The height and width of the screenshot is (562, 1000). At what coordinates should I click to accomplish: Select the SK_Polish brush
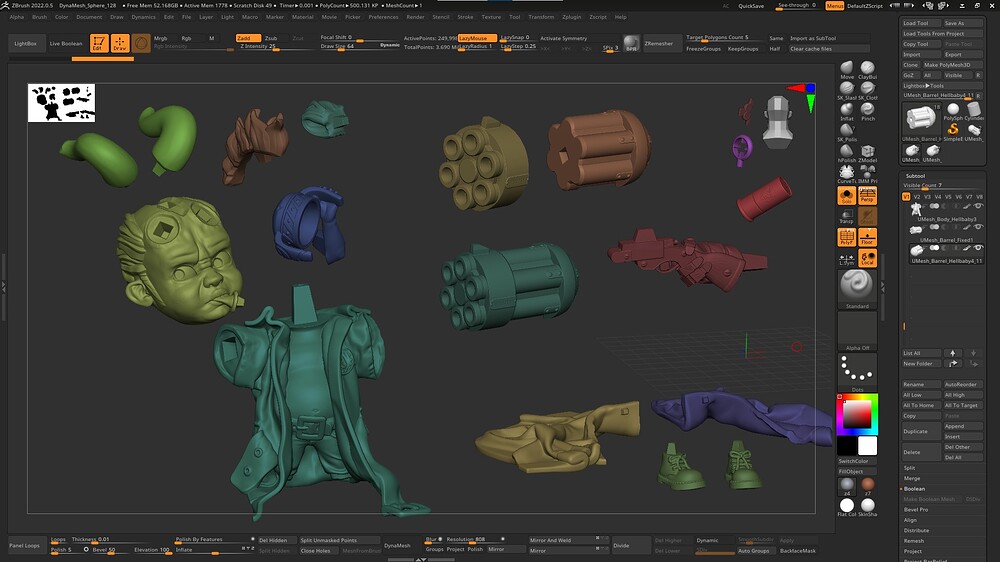coord(847,131)
